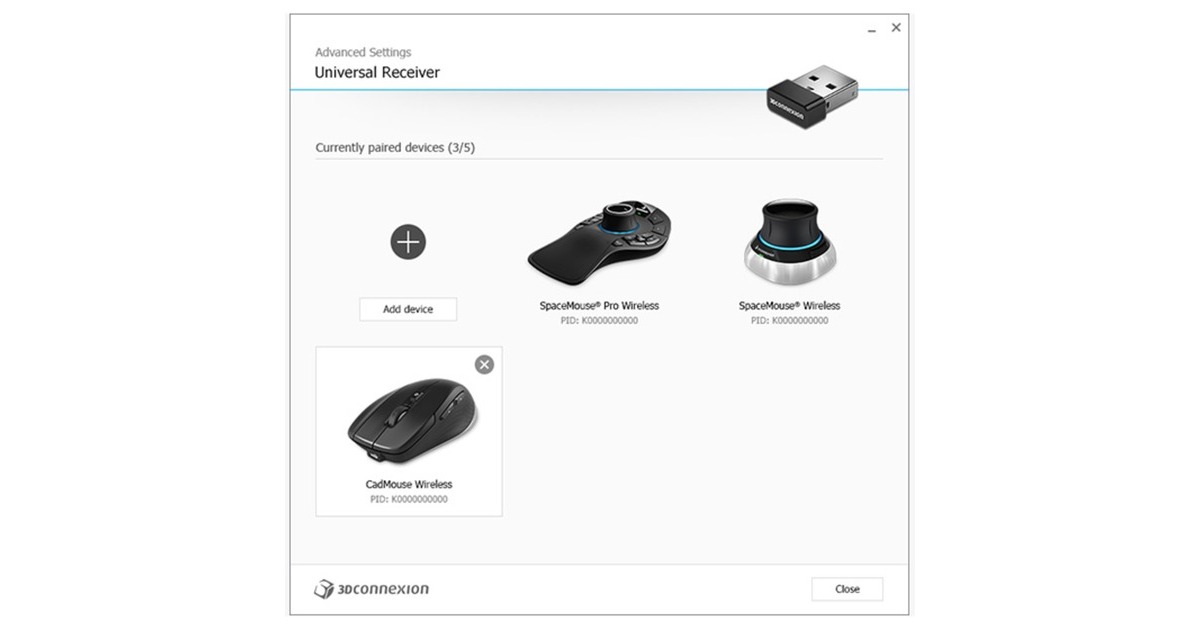
Task: Click the 3Dconnexion logo in the footer
Action: (x=372, y=589)
